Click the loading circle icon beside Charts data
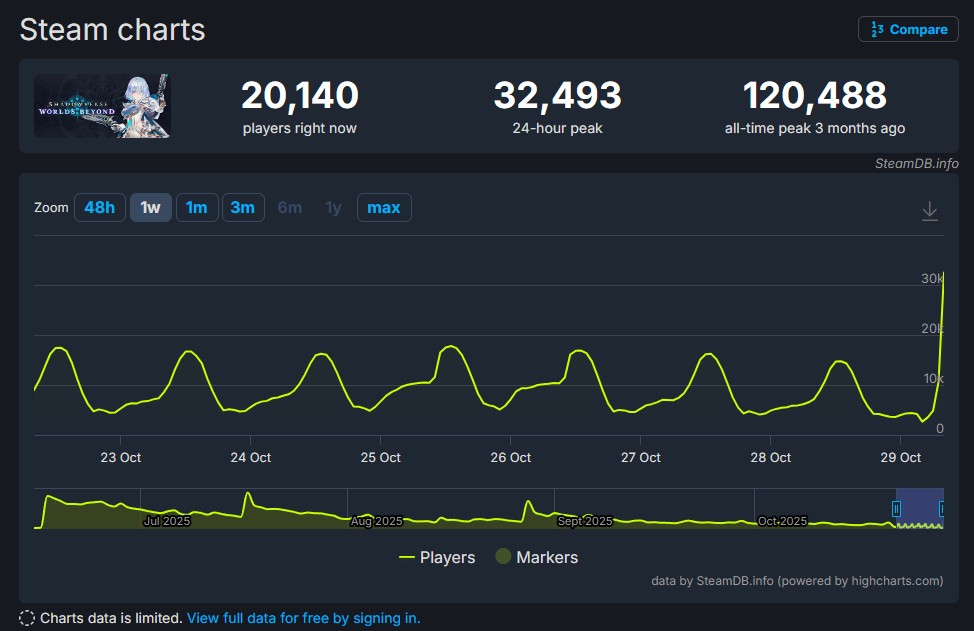 pyautogui.click(x=27, y=618)
